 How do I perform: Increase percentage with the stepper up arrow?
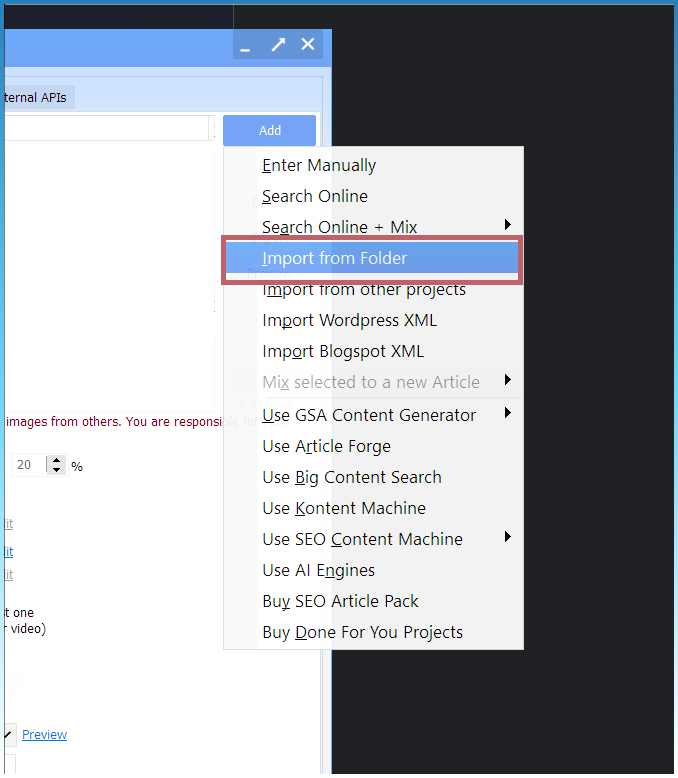point(57,461)
